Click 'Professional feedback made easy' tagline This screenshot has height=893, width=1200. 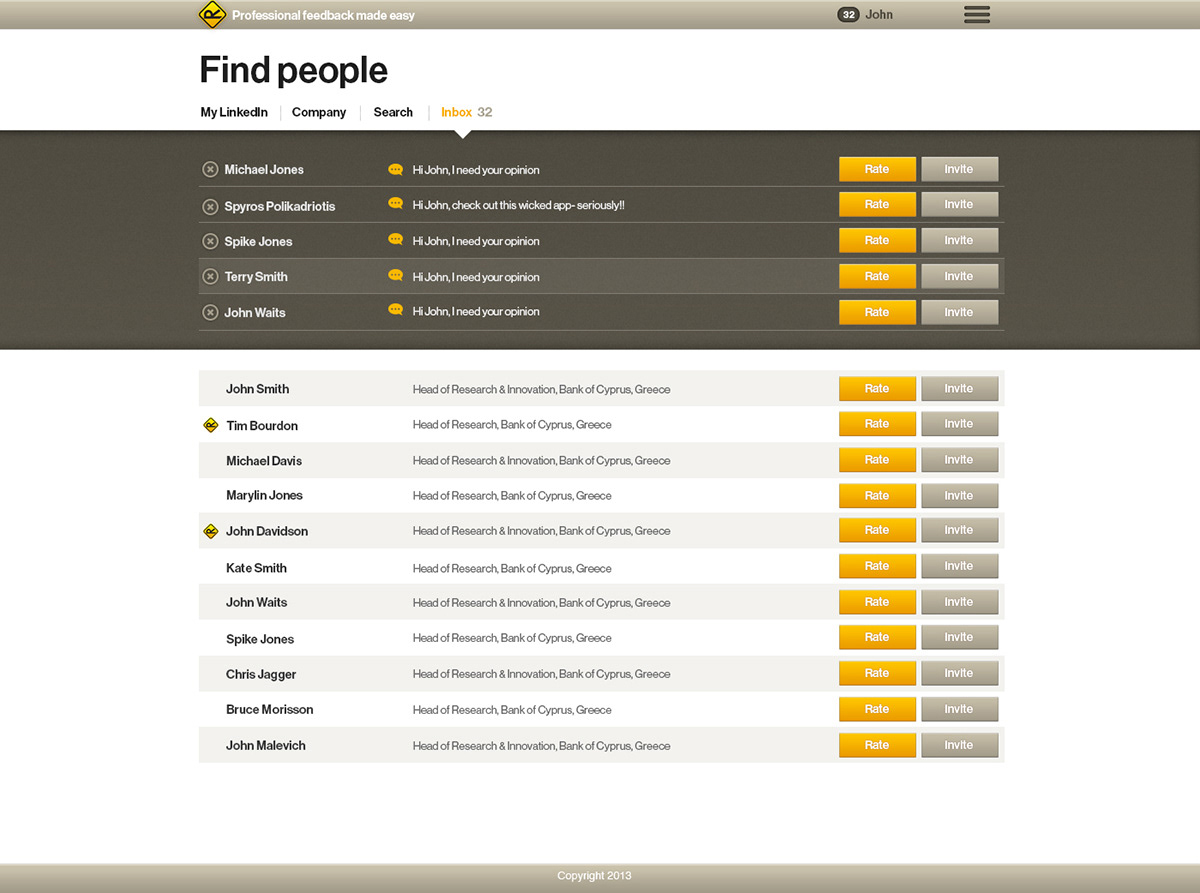(323, 15)
